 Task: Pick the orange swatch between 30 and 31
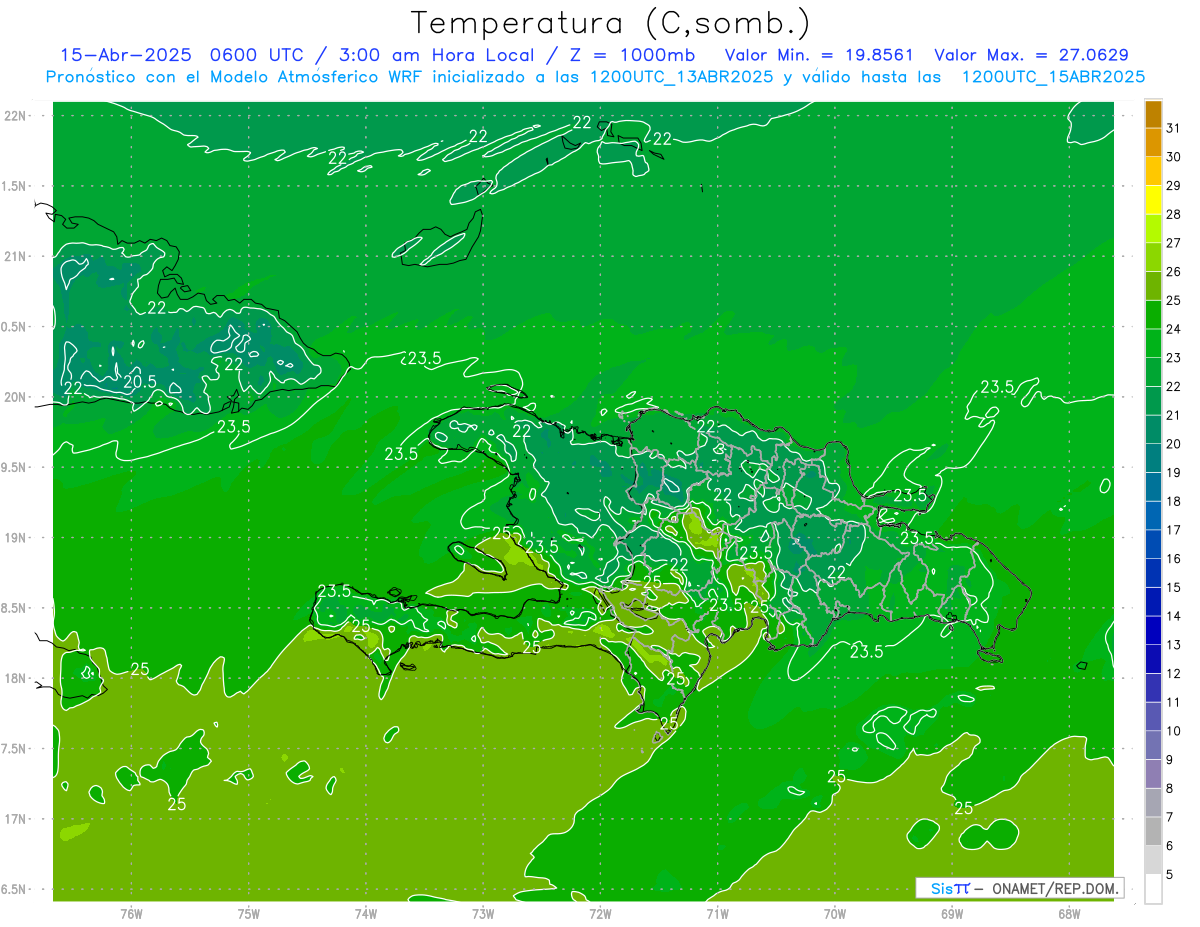click(x=1153, y=143)
